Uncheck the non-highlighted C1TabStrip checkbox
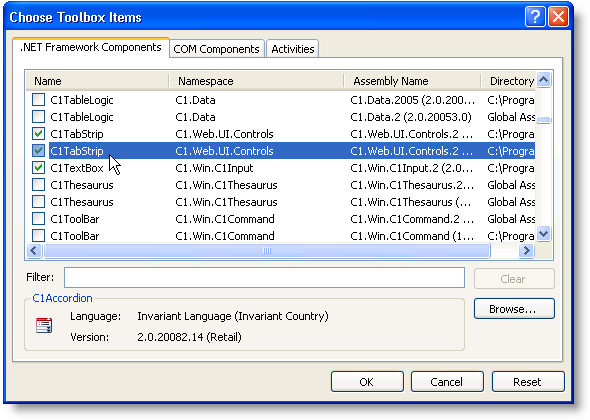This screenshot has height=420, width=590. [x=38, y=134]
